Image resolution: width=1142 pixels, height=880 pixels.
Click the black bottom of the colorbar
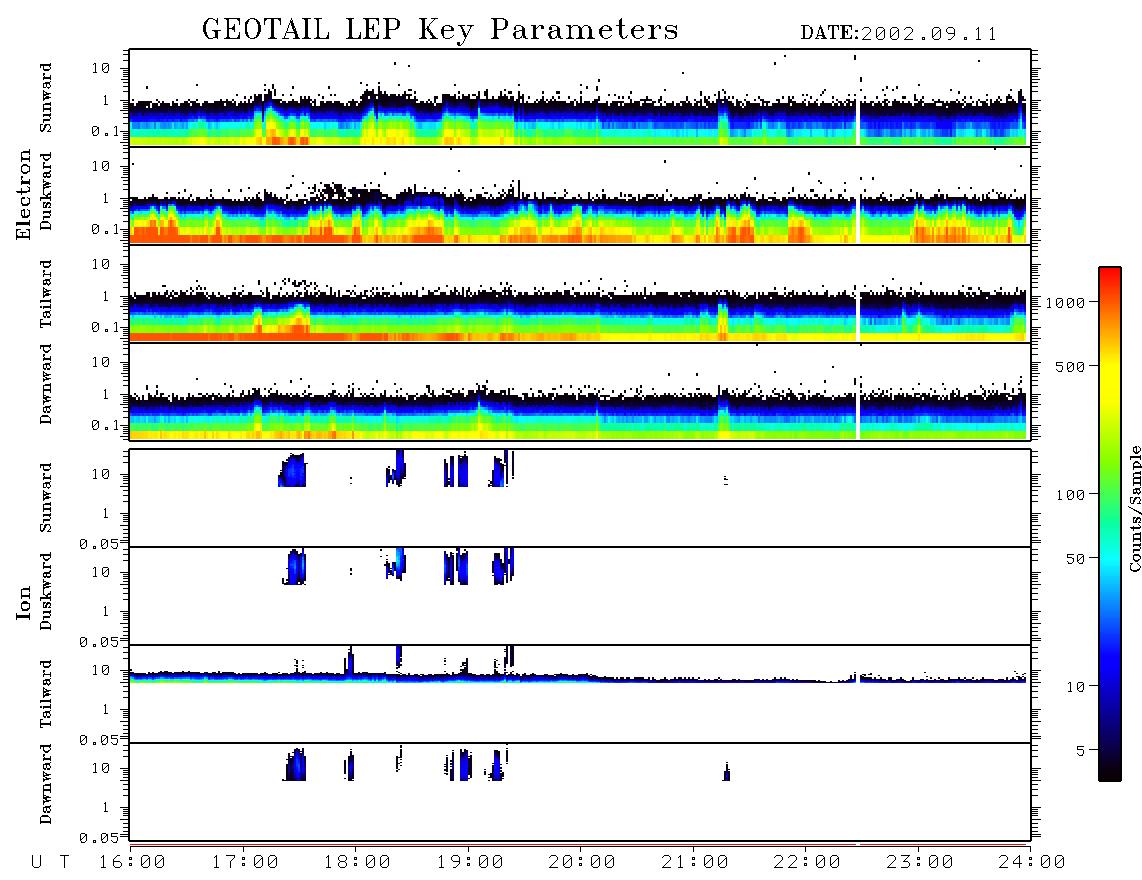[1110, 772]
